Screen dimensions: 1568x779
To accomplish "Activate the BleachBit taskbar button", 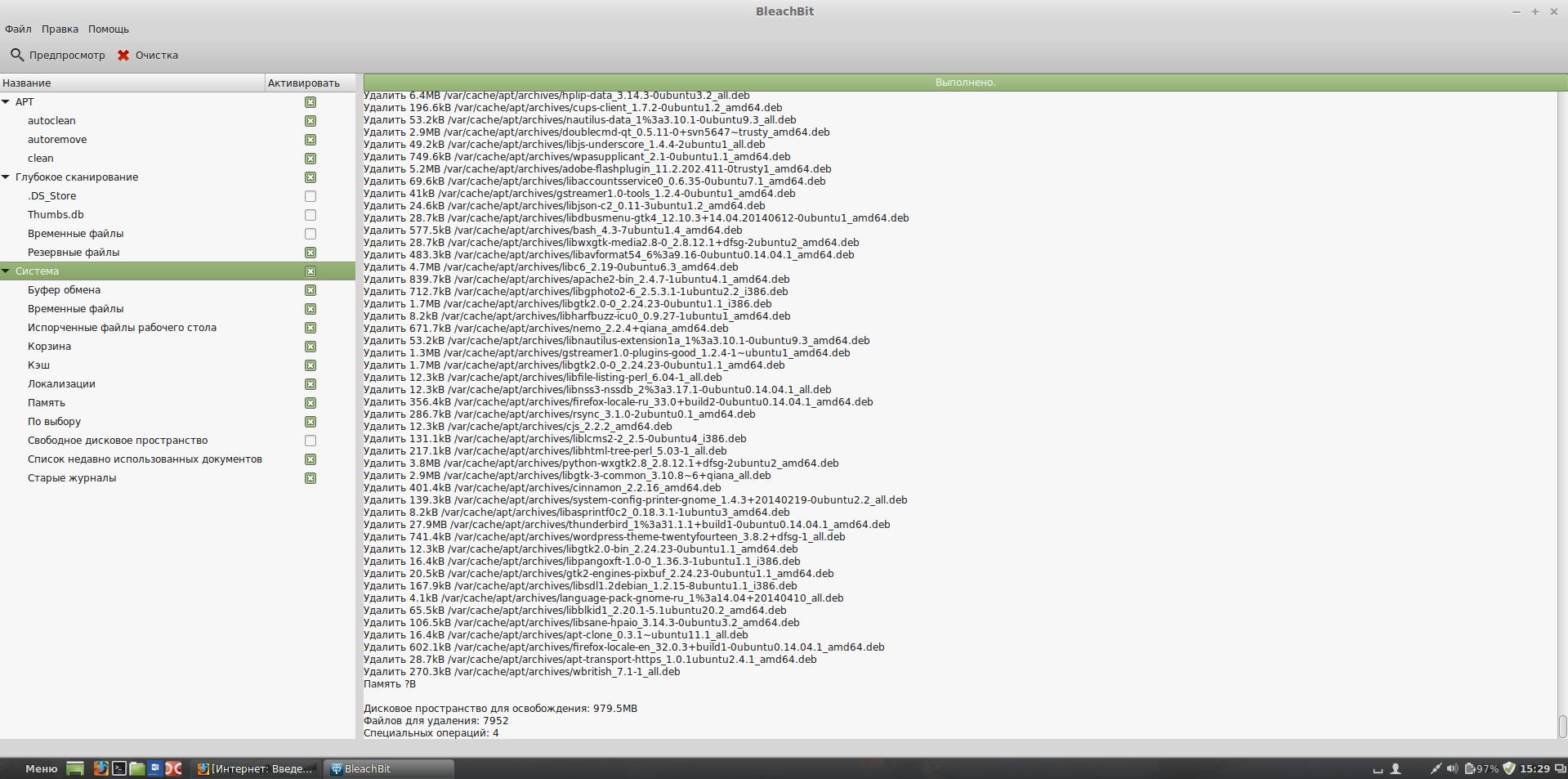I will pyautogui.click(x=389, y=768).
